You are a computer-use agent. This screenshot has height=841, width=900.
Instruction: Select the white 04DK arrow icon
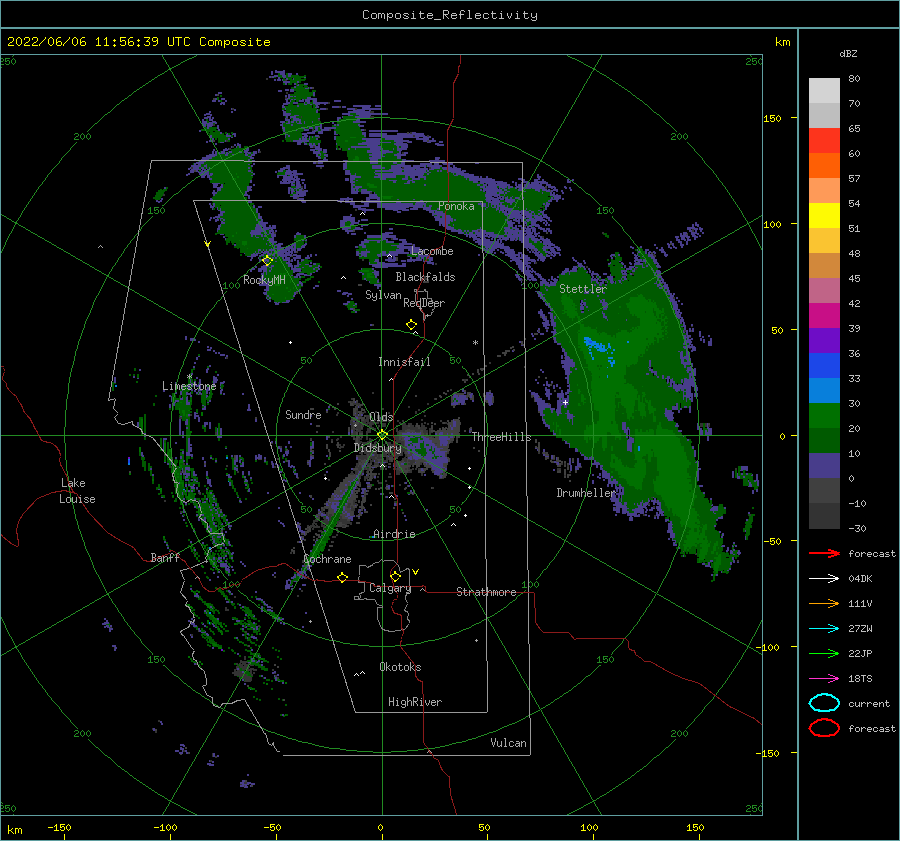click(824, 578)
